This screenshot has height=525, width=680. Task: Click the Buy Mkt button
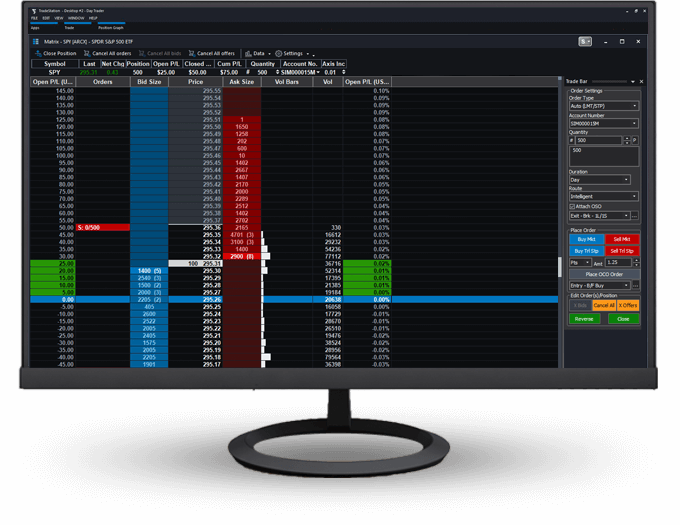pyautogui.click(x=586, y=239)
